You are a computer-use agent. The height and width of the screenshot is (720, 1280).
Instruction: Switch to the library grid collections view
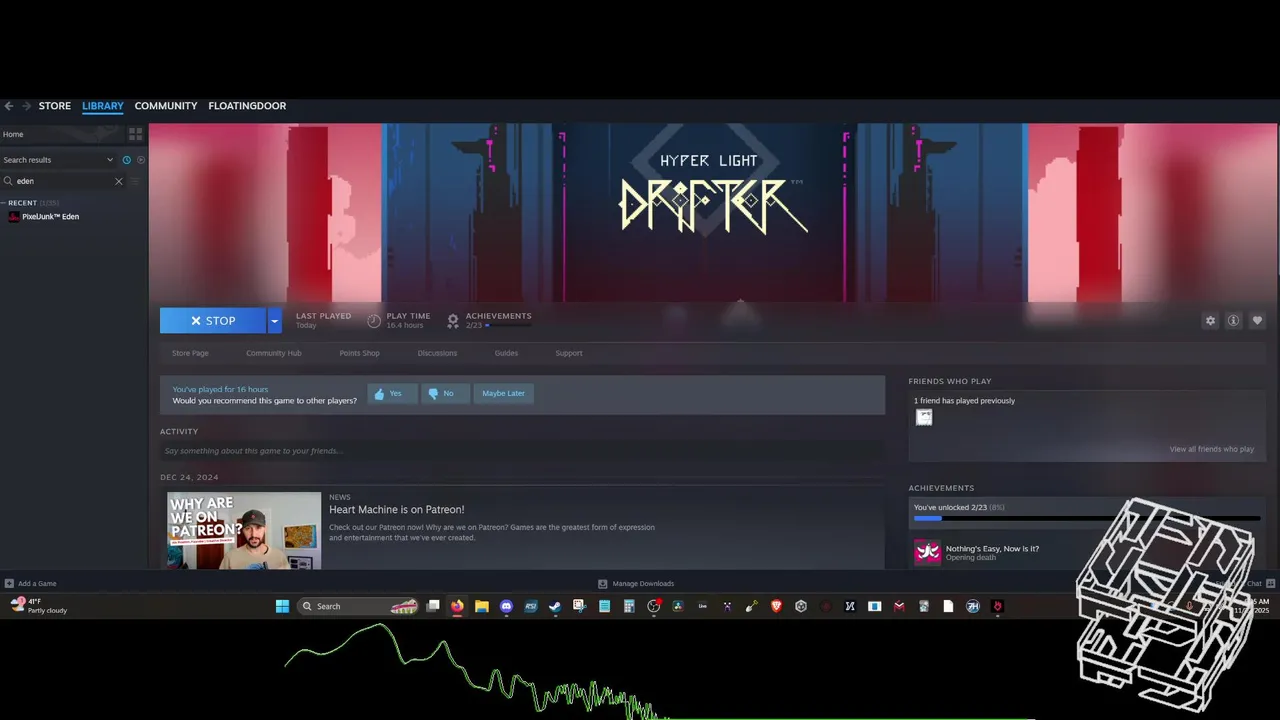[135, 134]
